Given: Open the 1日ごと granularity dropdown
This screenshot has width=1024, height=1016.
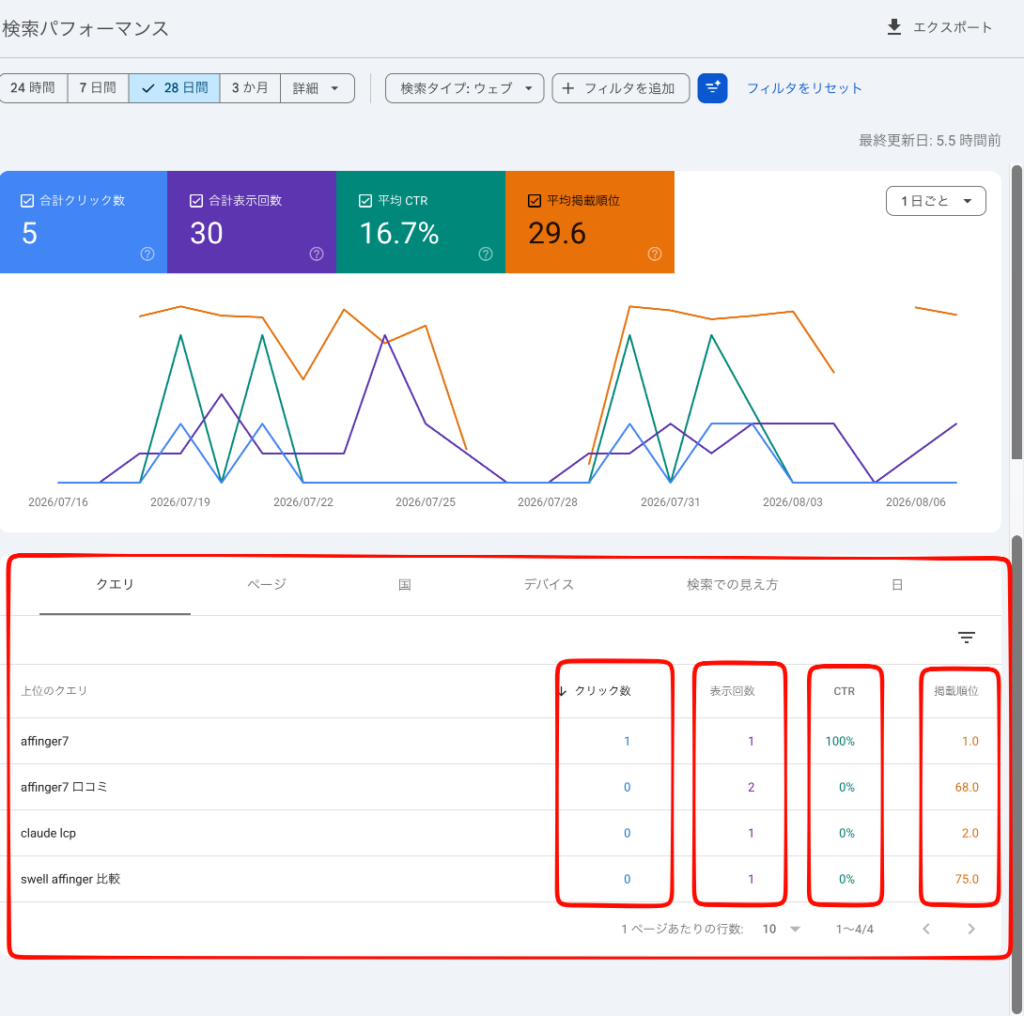Looking at the screenshot, I should pos(935,201).
